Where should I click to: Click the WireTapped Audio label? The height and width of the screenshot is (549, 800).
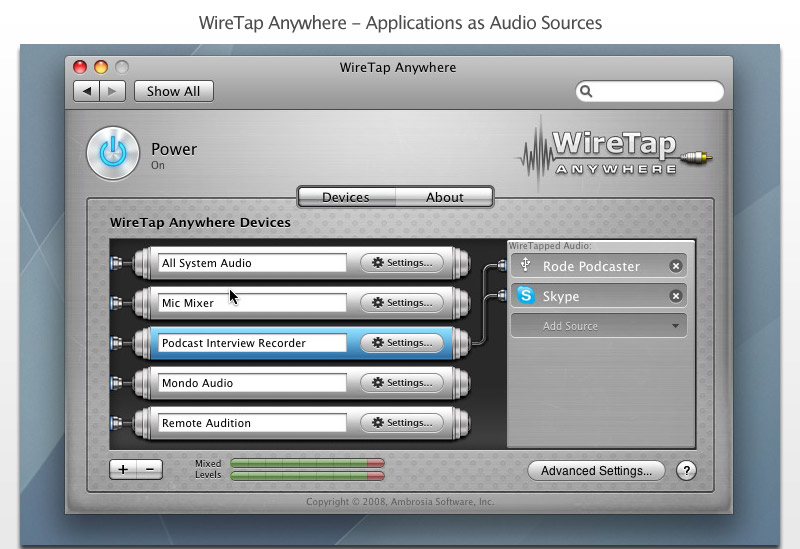(550, 245)
